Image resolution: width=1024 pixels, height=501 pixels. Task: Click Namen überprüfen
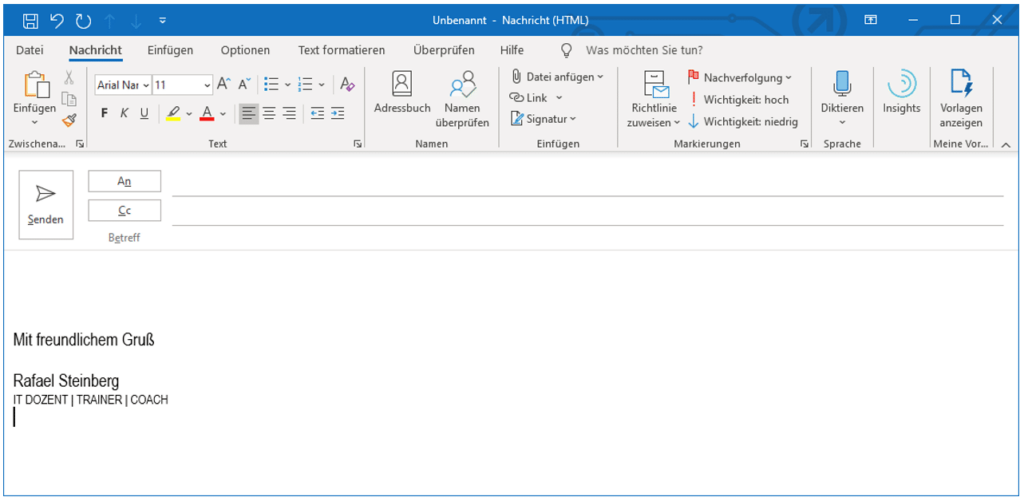point(462,100)
